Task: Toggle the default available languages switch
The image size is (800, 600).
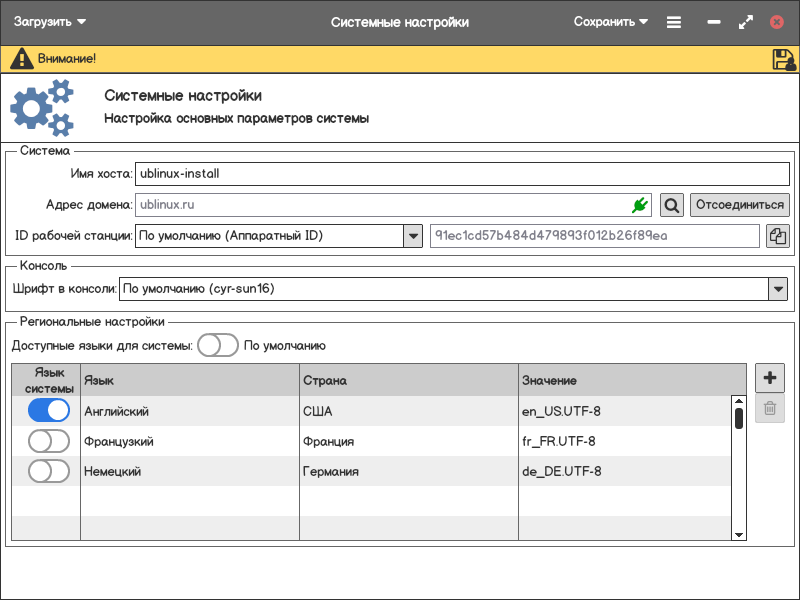Action: click(x=217, y=346)
